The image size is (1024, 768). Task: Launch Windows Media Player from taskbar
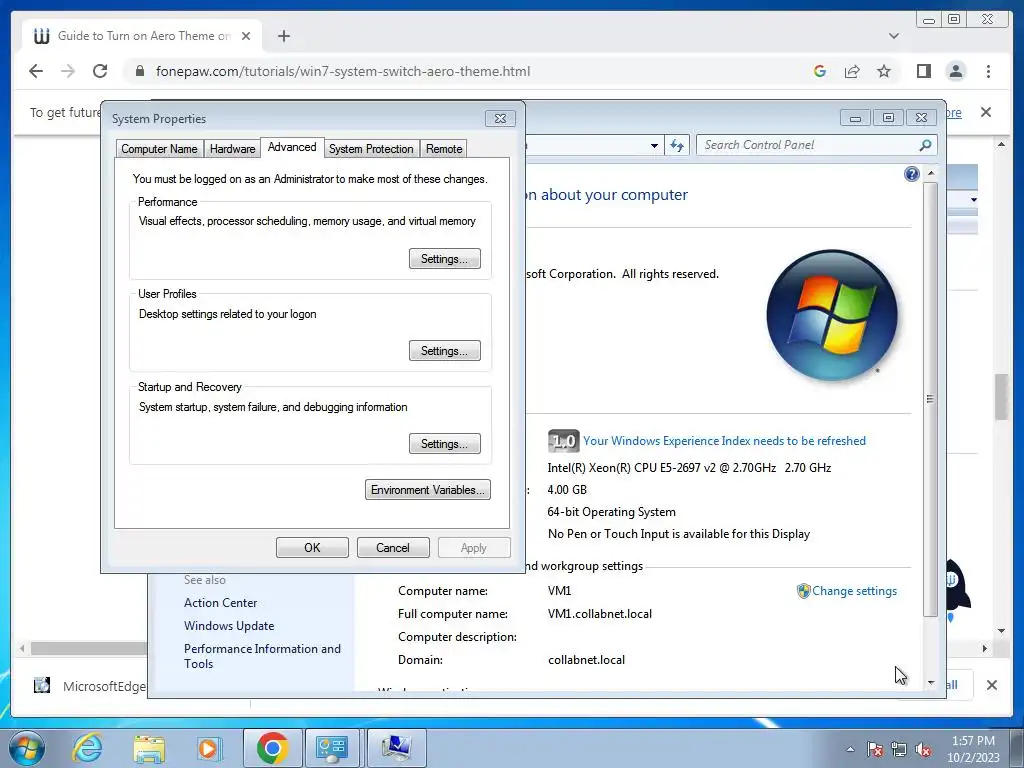tap(209, 748)
